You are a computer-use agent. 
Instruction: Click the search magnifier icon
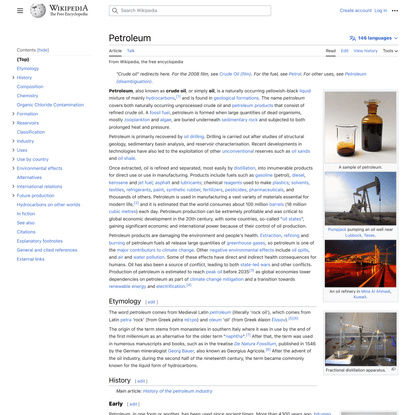click(x=115, y=11)
